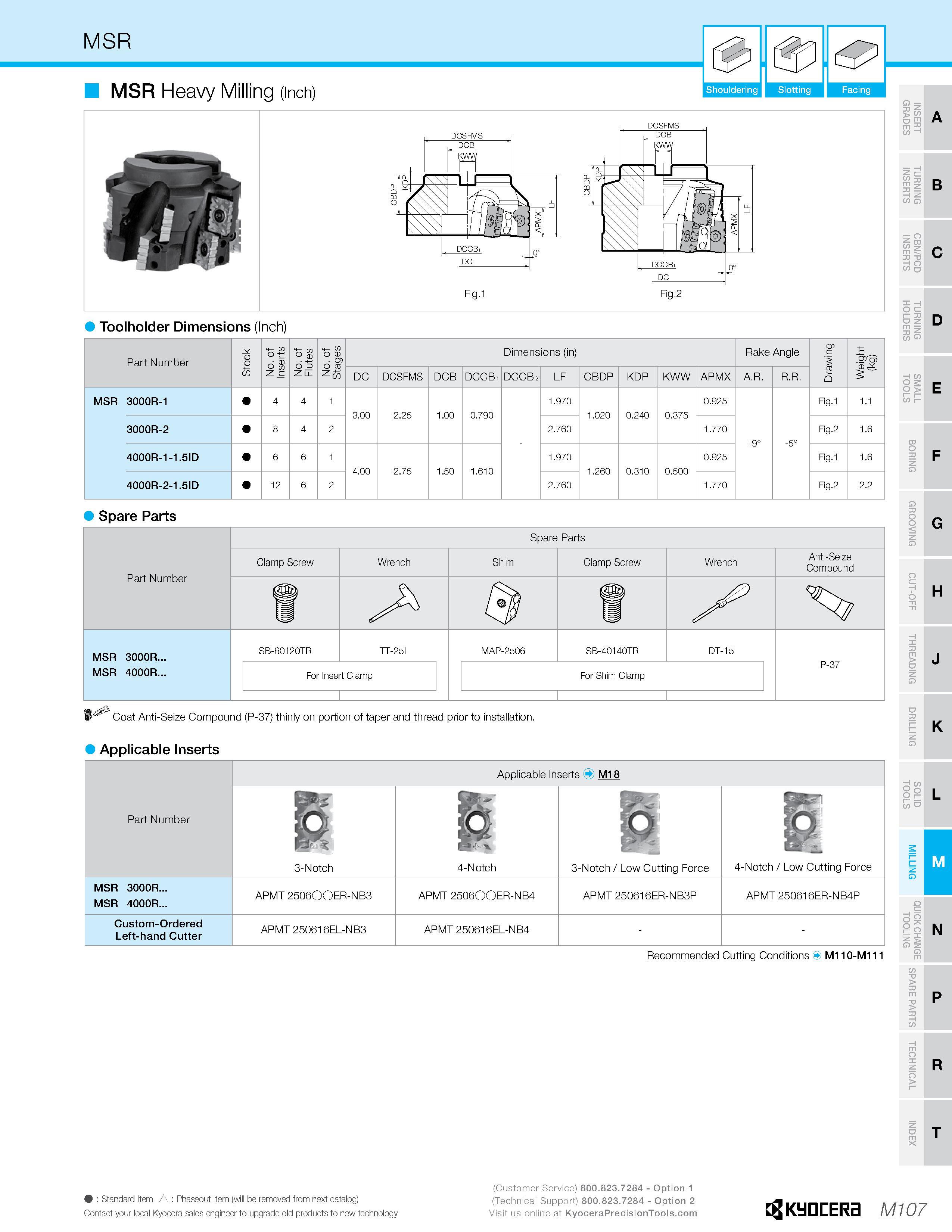
Task: Click the stock dot for 3000R-2
Action: [246, 429]
